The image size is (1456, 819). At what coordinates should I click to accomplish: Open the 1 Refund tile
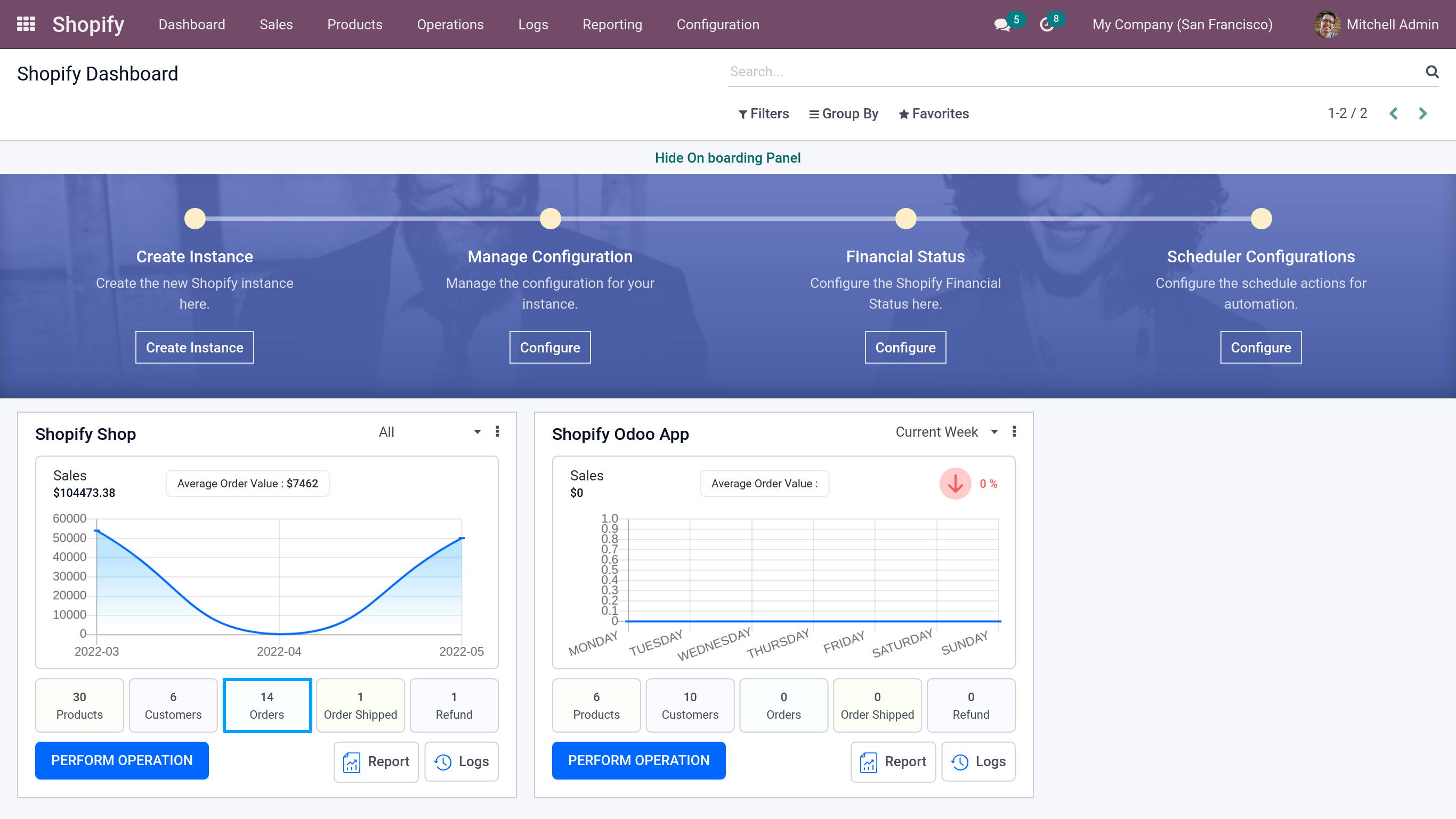coord(454,705)
